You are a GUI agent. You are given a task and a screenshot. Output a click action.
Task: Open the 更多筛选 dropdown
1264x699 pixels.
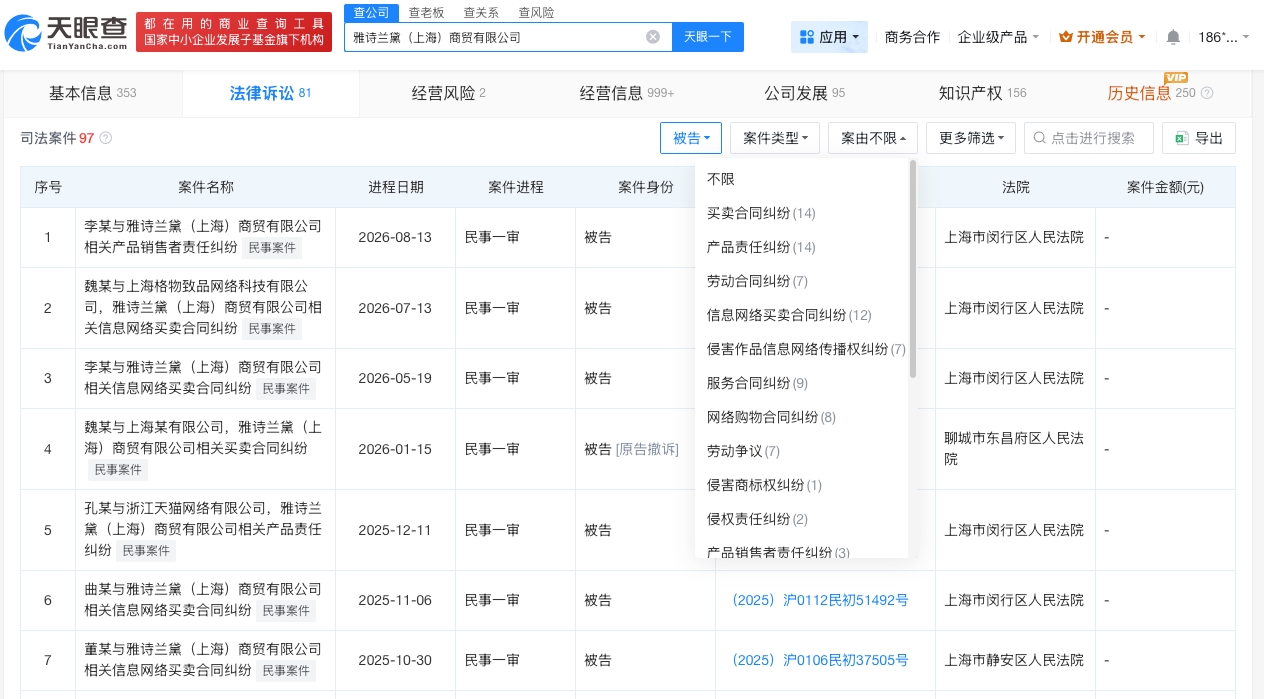pos(971,138)
